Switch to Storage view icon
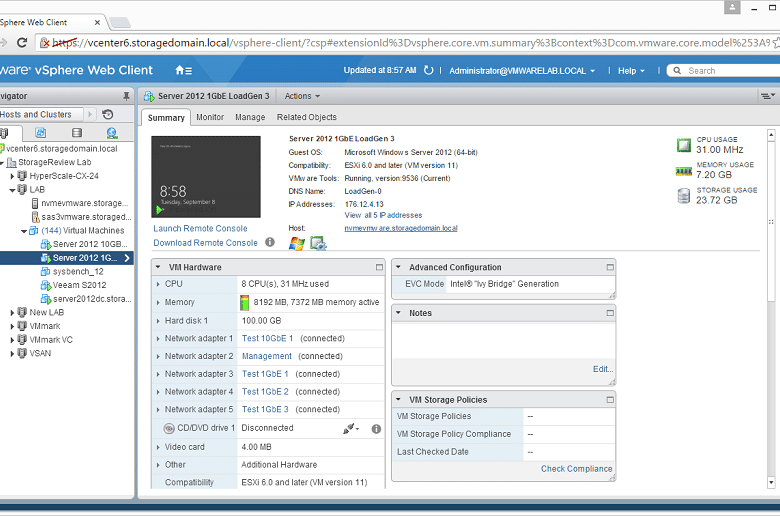Screen dimensions: 780x516 pyautogui.click(x=77, y=132)
